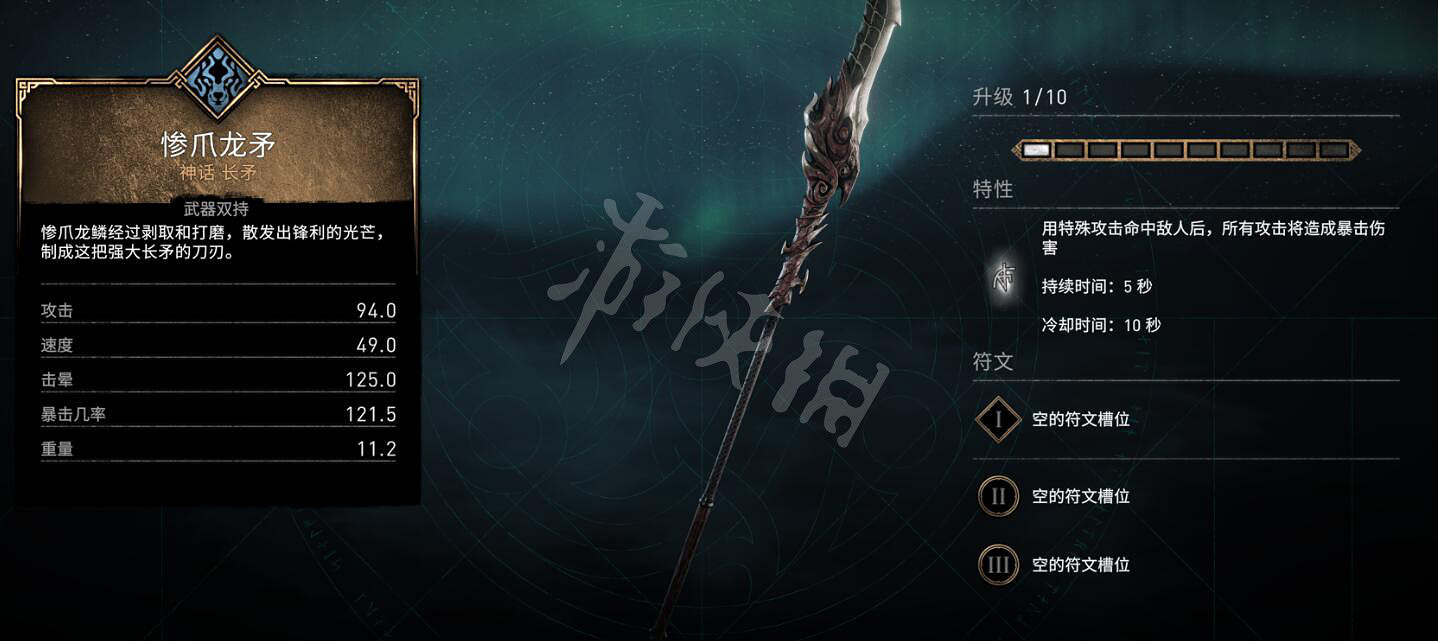Click the 暴击几率 121.5 stat row
1438x641 pixels.
[218, 414]
